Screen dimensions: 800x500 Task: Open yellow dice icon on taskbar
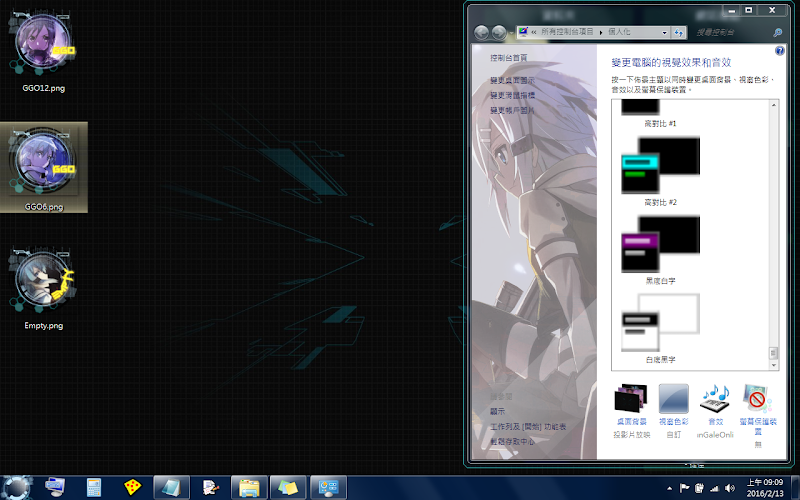(x=133, y=488)
